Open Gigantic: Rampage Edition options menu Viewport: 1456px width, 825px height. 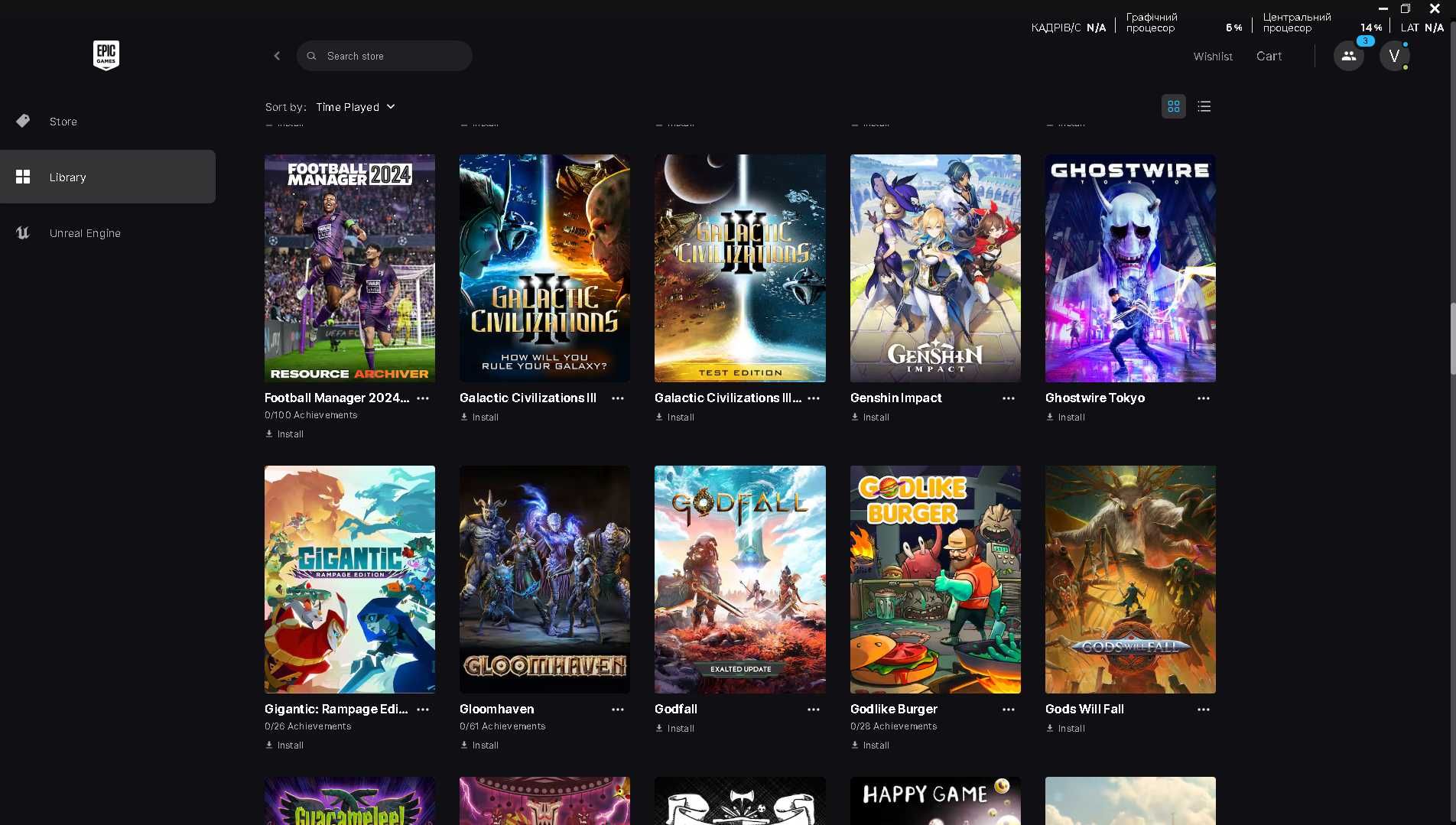(x=423, y=710)
